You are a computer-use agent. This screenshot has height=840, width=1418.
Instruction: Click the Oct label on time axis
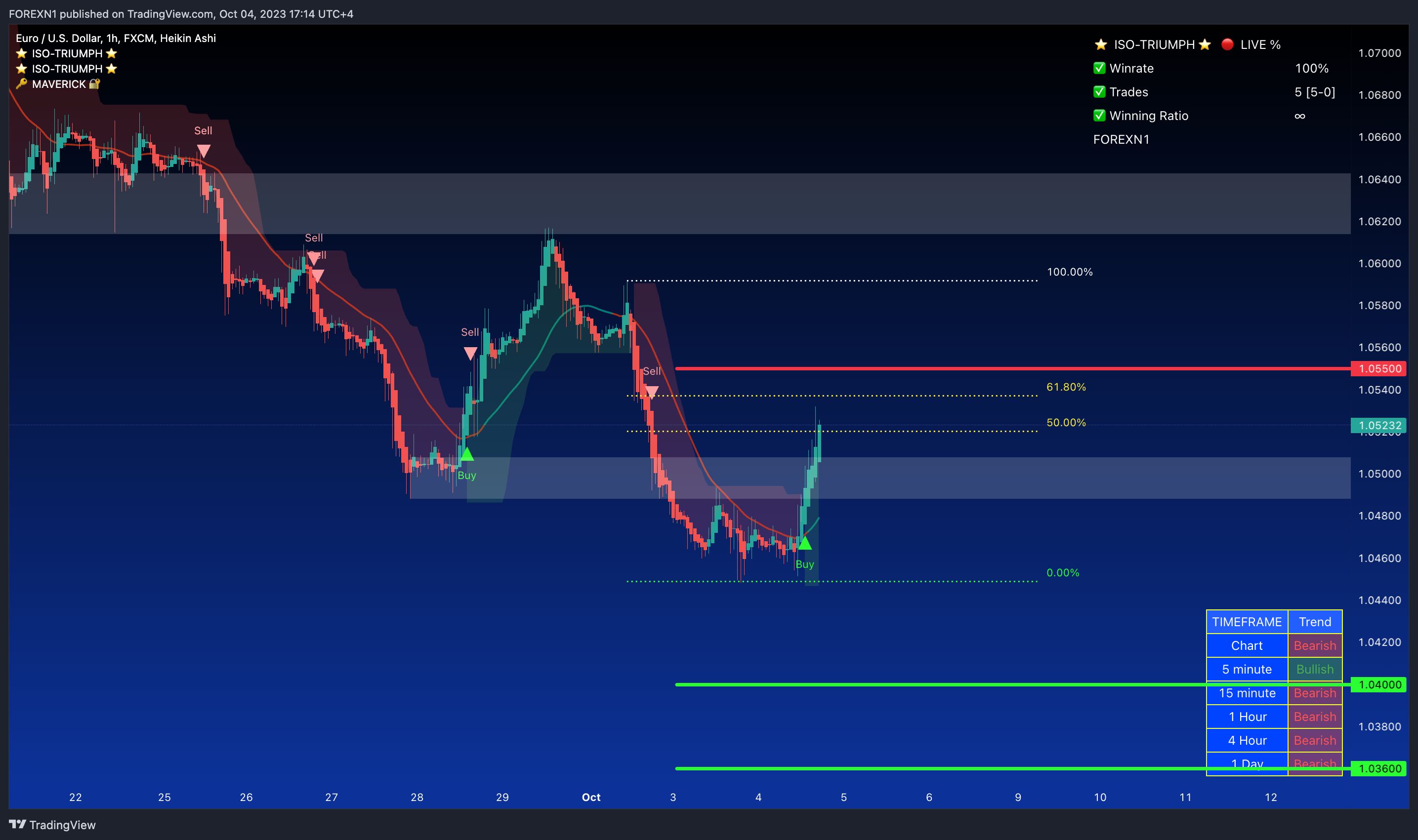[x=591, y=797]
